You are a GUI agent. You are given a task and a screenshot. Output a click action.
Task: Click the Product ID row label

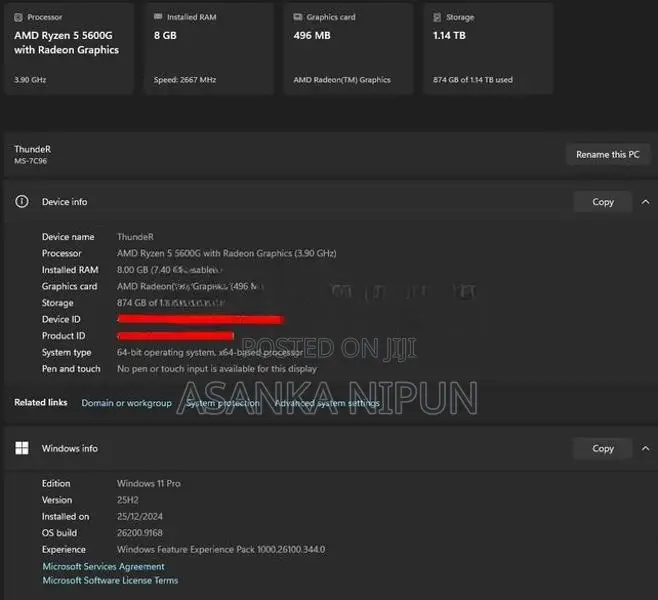tap(63, 336)
